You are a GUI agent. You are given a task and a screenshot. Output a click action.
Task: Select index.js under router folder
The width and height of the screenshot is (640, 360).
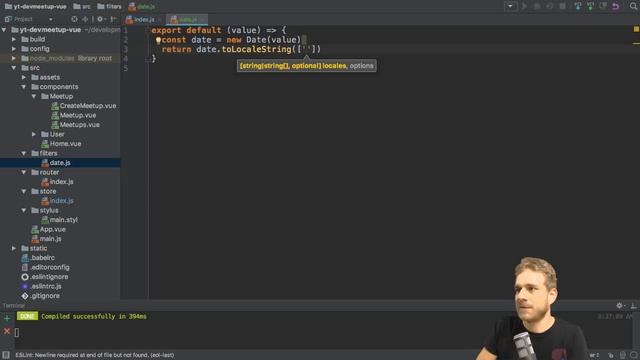[x=57, y=182]
